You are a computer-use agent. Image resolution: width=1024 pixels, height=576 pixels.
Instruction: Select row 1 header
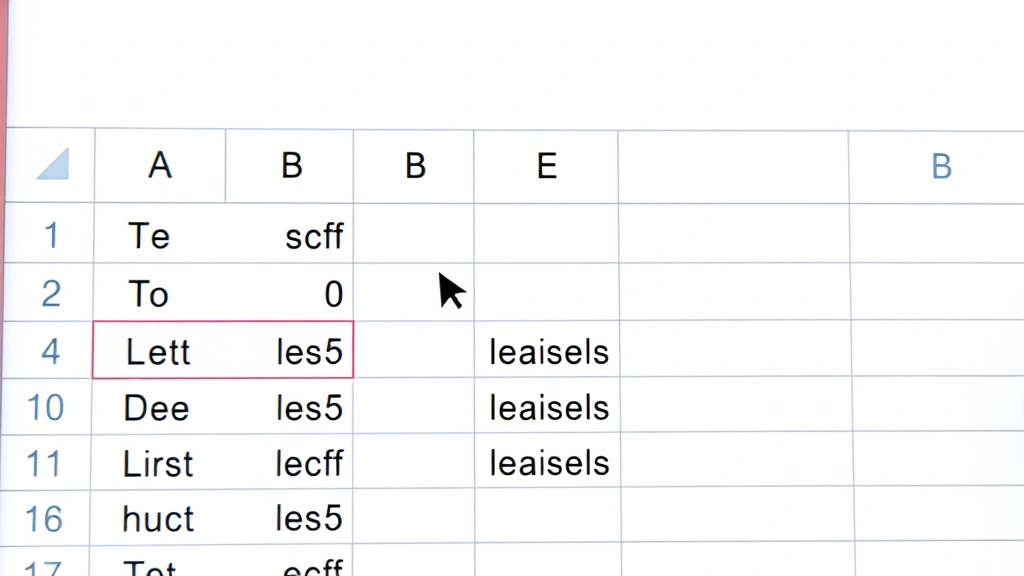coord(50,235)
